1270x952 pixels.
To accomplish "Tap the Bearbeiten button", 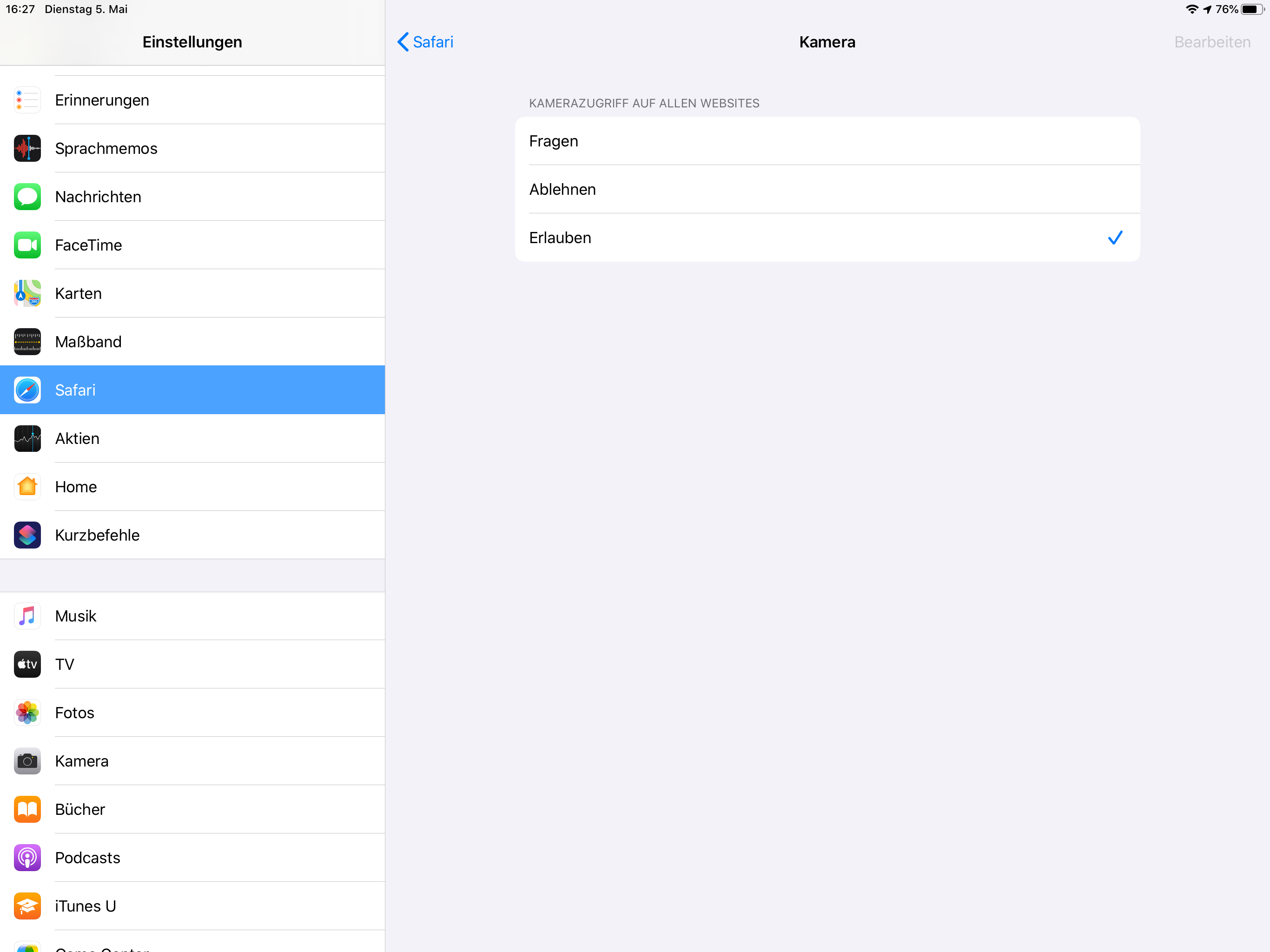I will (1212, 42).
